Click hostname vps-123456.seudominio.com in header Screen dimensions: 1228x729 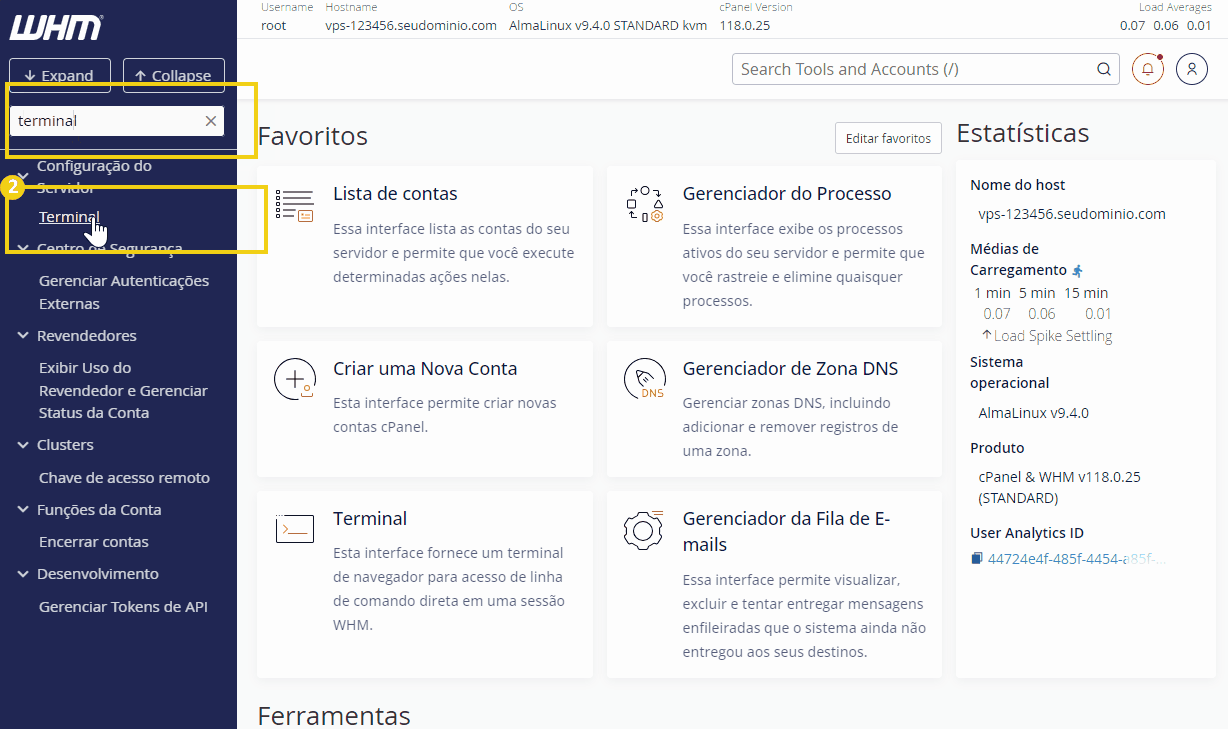(410, 25)
